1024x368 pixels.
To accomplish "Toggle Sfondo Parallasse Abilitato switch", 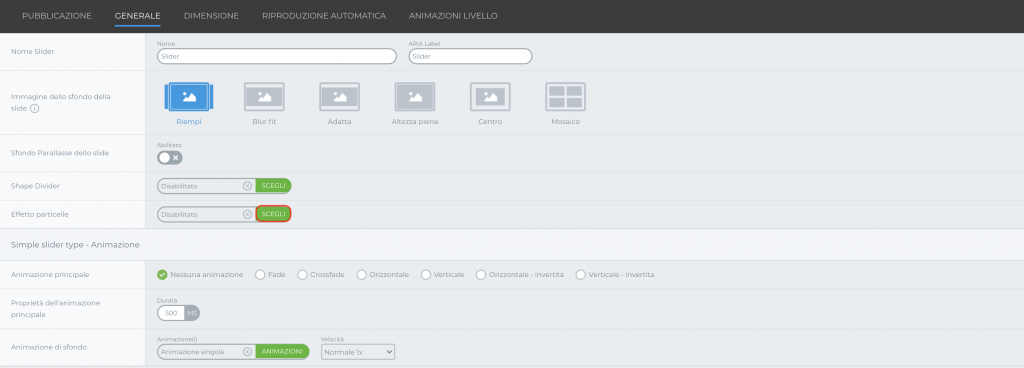I will click(170, 158).
